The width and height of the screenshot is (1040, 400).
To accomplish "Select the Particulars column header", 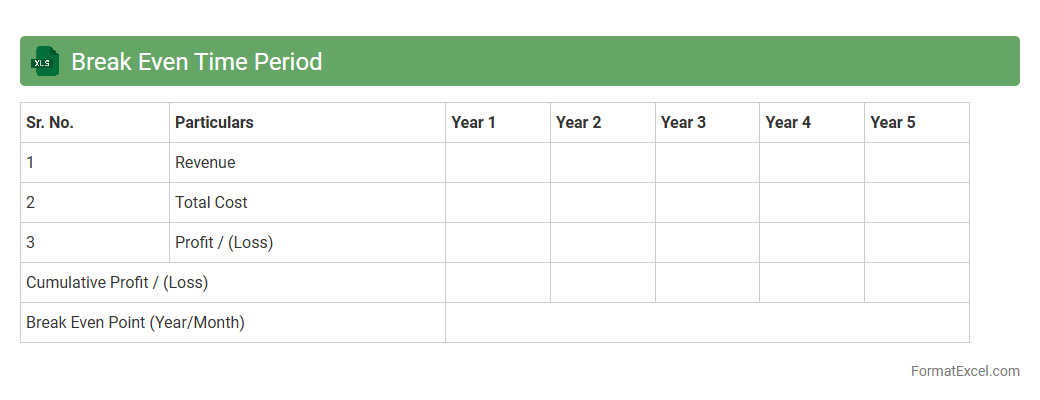I will (214, 123).
